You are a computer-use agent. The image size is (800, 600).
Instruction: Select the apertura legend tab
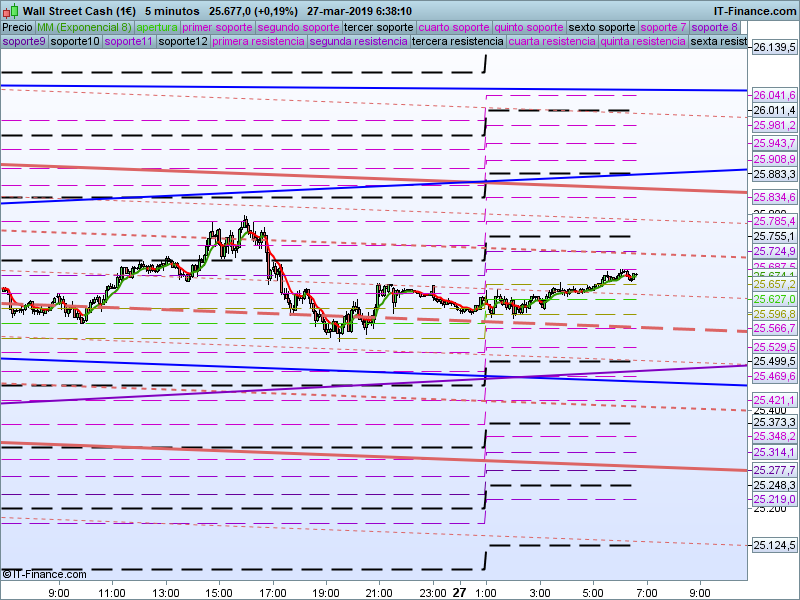tap(157, 28)
